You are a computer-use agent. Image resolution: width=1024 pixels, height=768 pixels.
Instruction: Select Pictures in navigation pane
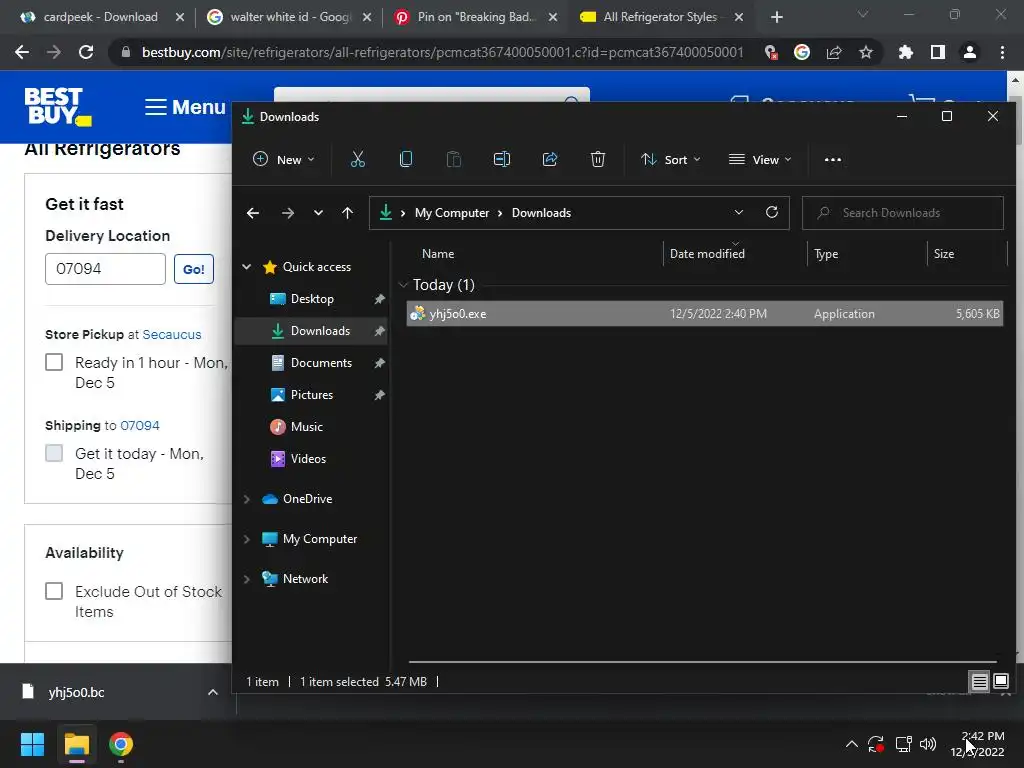(x=312, y=394)
